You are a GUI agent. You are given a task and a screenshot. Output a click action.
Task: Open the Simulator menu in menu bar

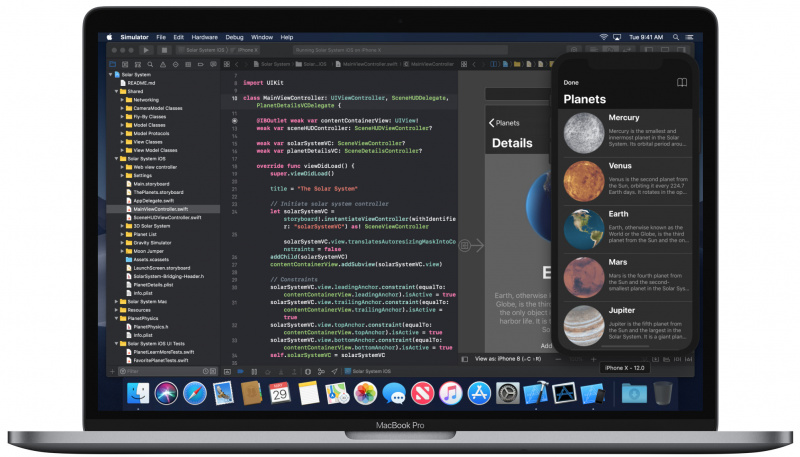[134, 37]
